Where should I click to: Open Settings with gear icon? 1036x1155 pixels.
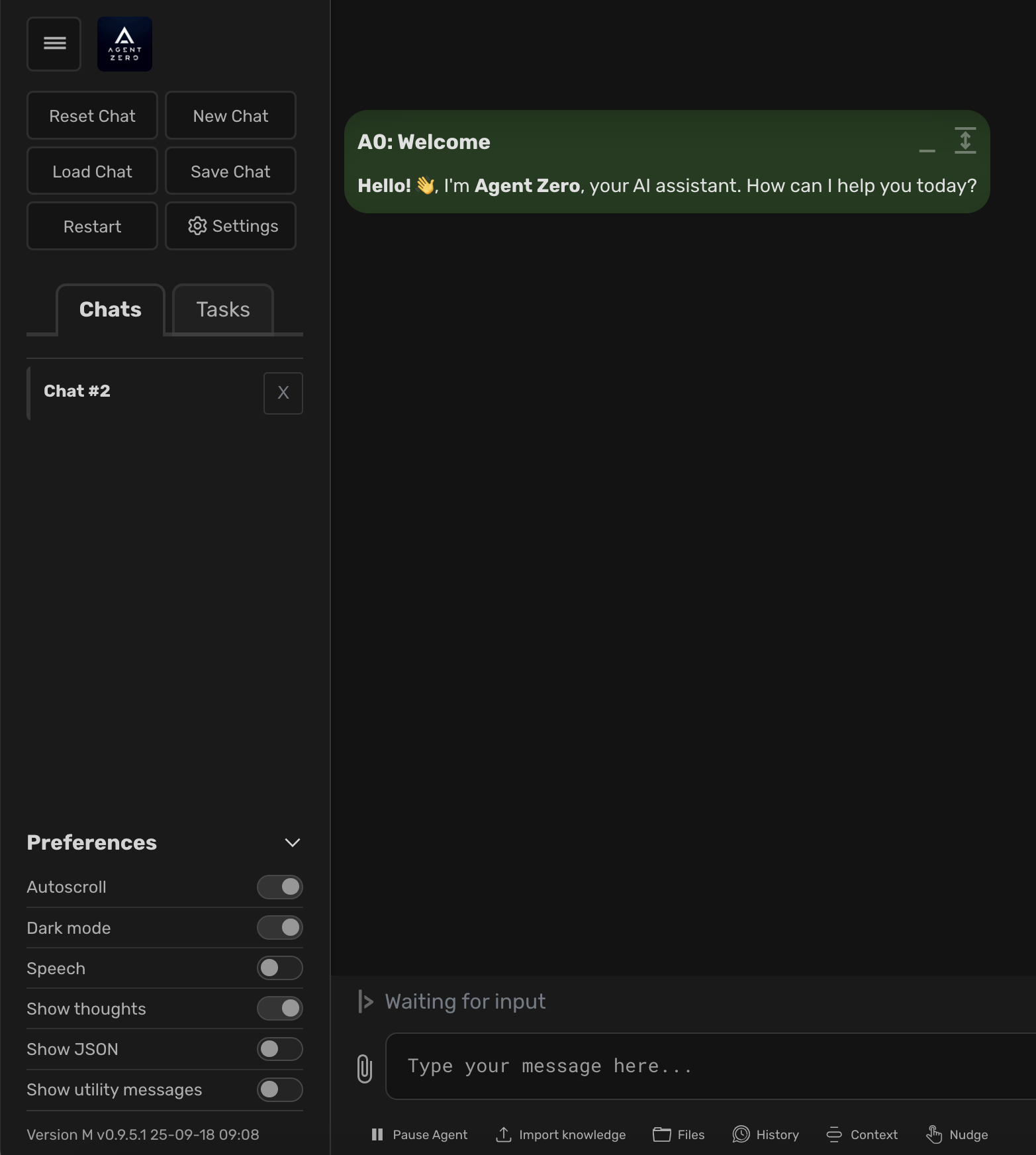pos(230,226)
